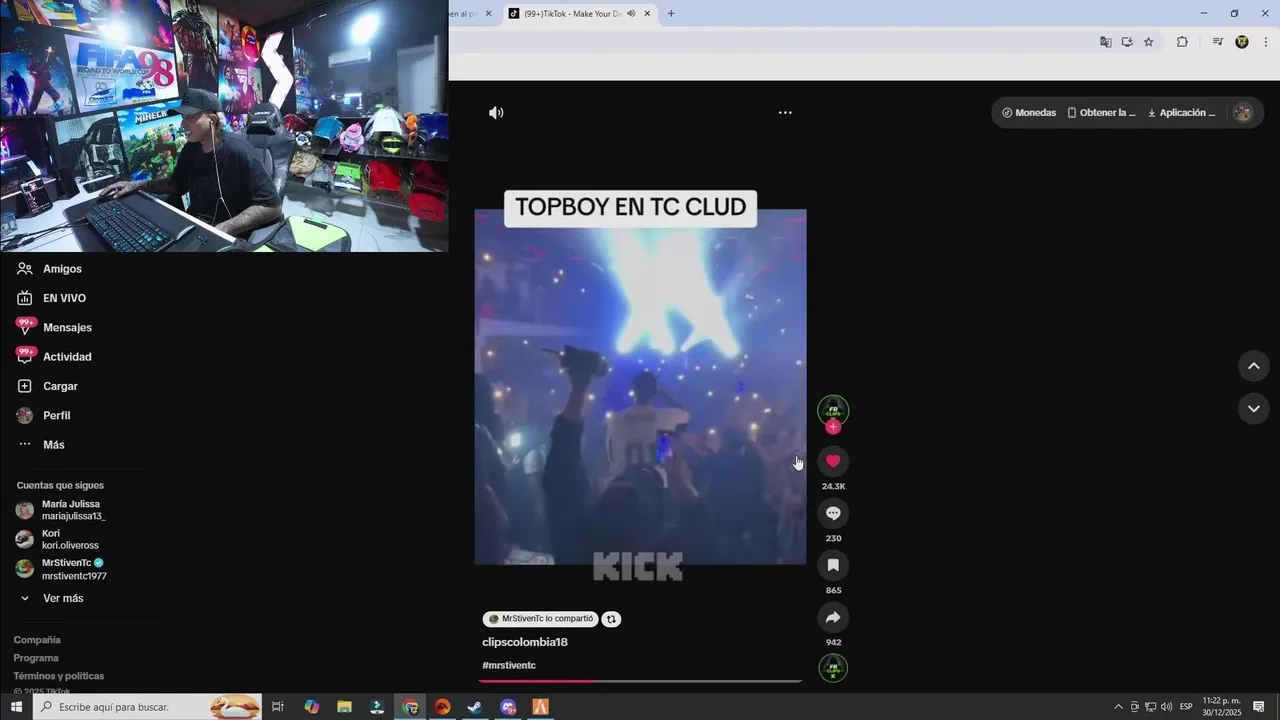The height and width of the screenshot is (720, 1280).
Task: Open the Programa footer link
Action: coord(36,658)
